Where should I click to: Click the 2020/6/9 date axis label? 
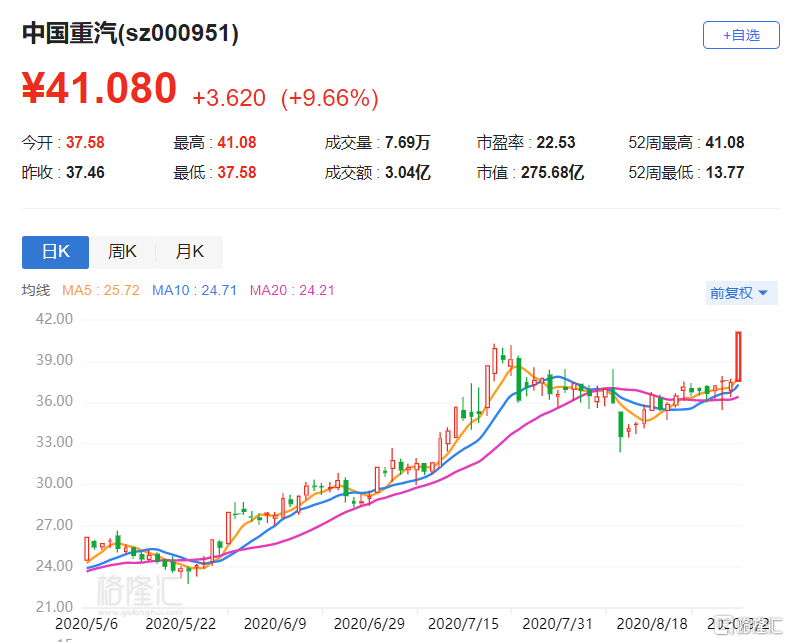(275, 624)
